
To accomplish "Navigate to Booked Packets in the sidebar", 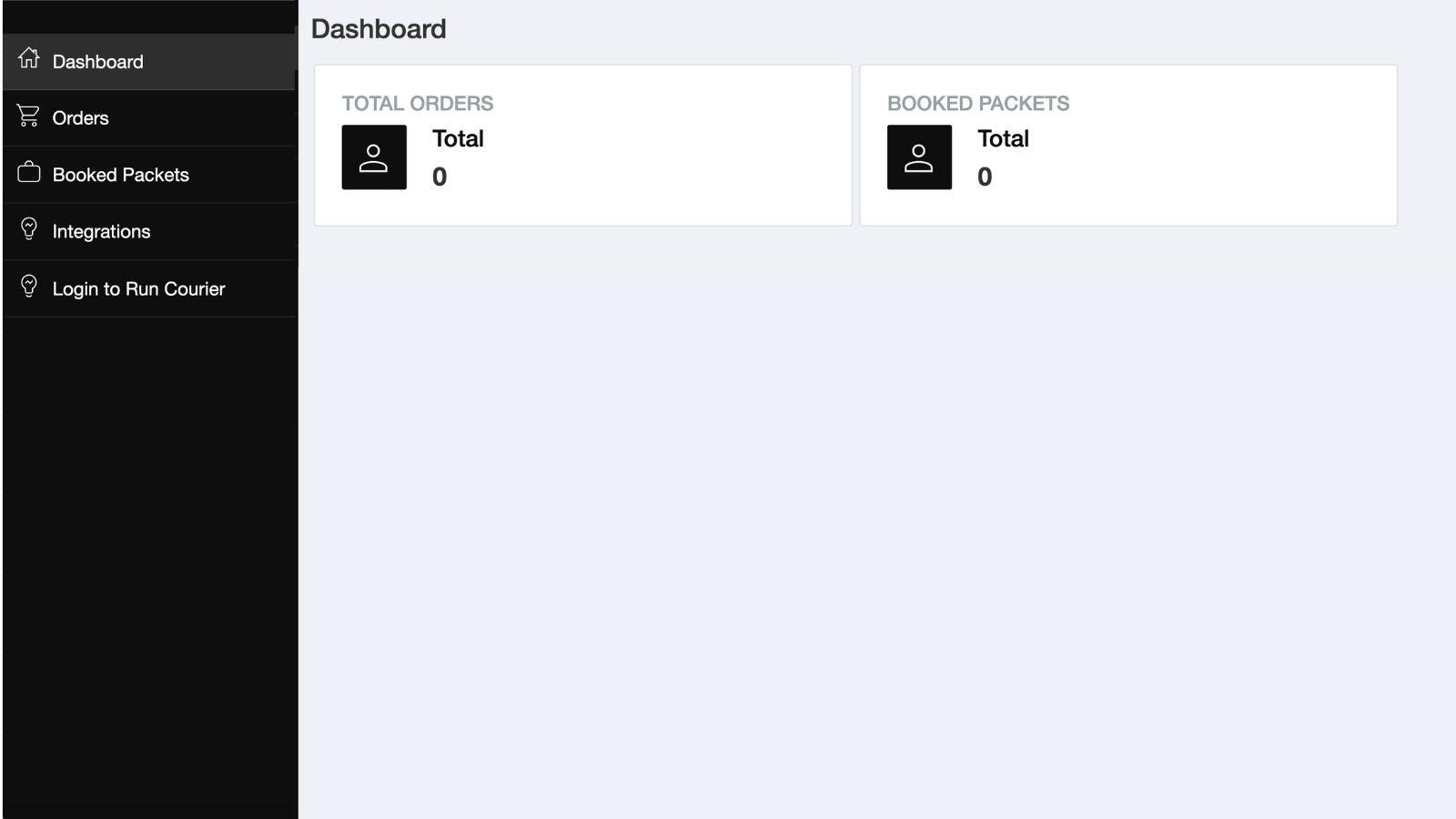I will click(121, 174).
